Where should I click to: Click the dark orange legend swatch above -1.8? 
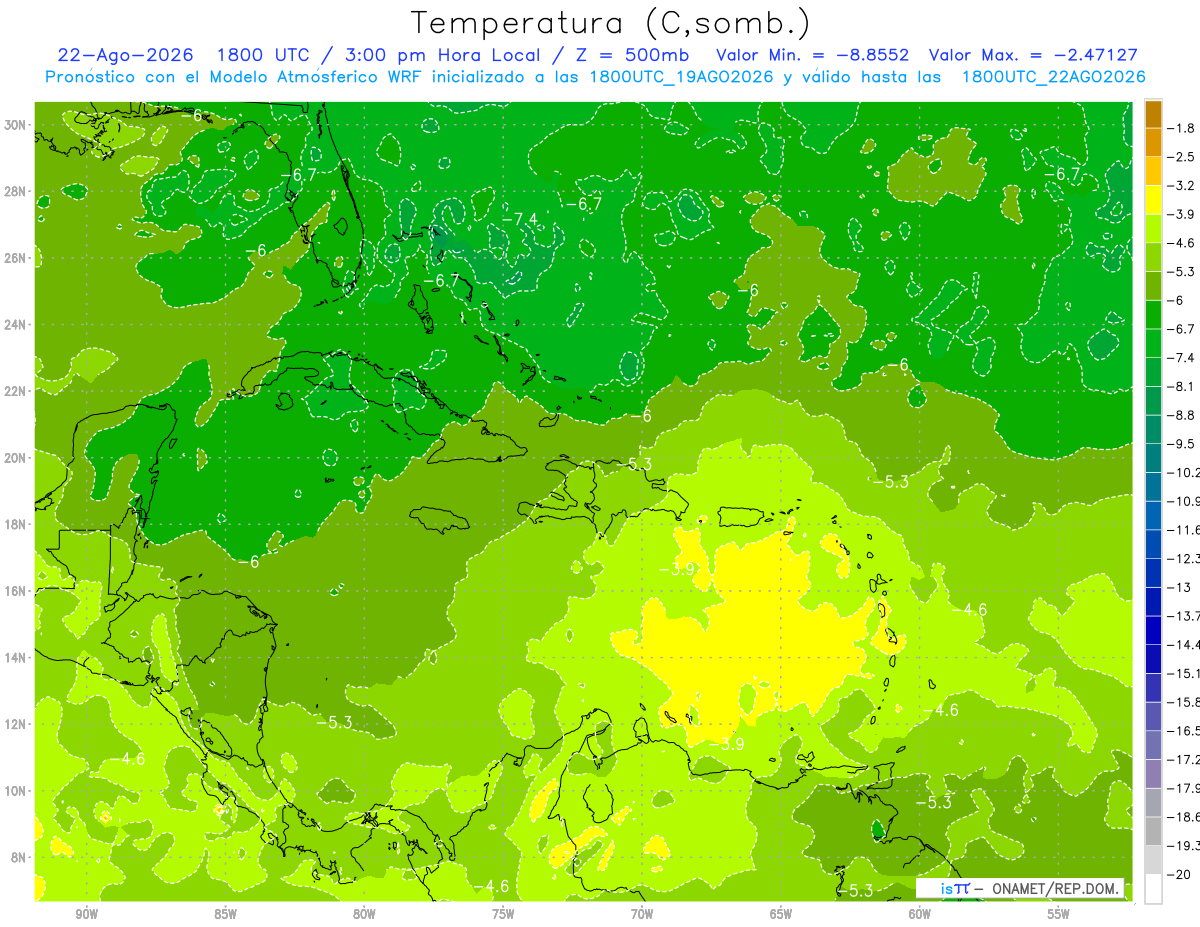pos(1153,114)
